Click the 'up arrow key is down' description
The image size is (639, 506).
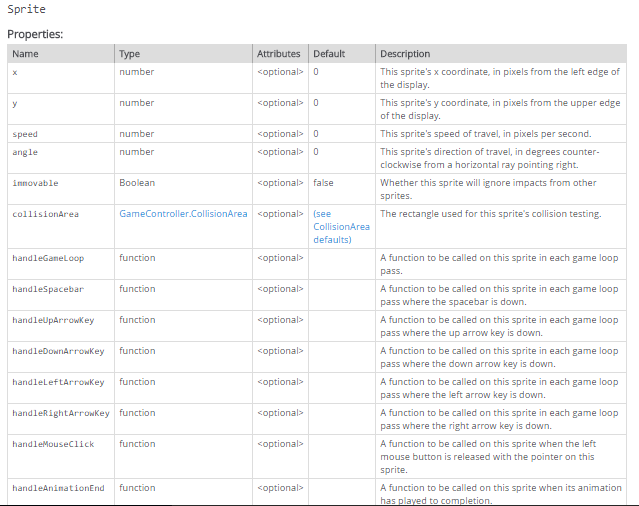pos(499,326)
